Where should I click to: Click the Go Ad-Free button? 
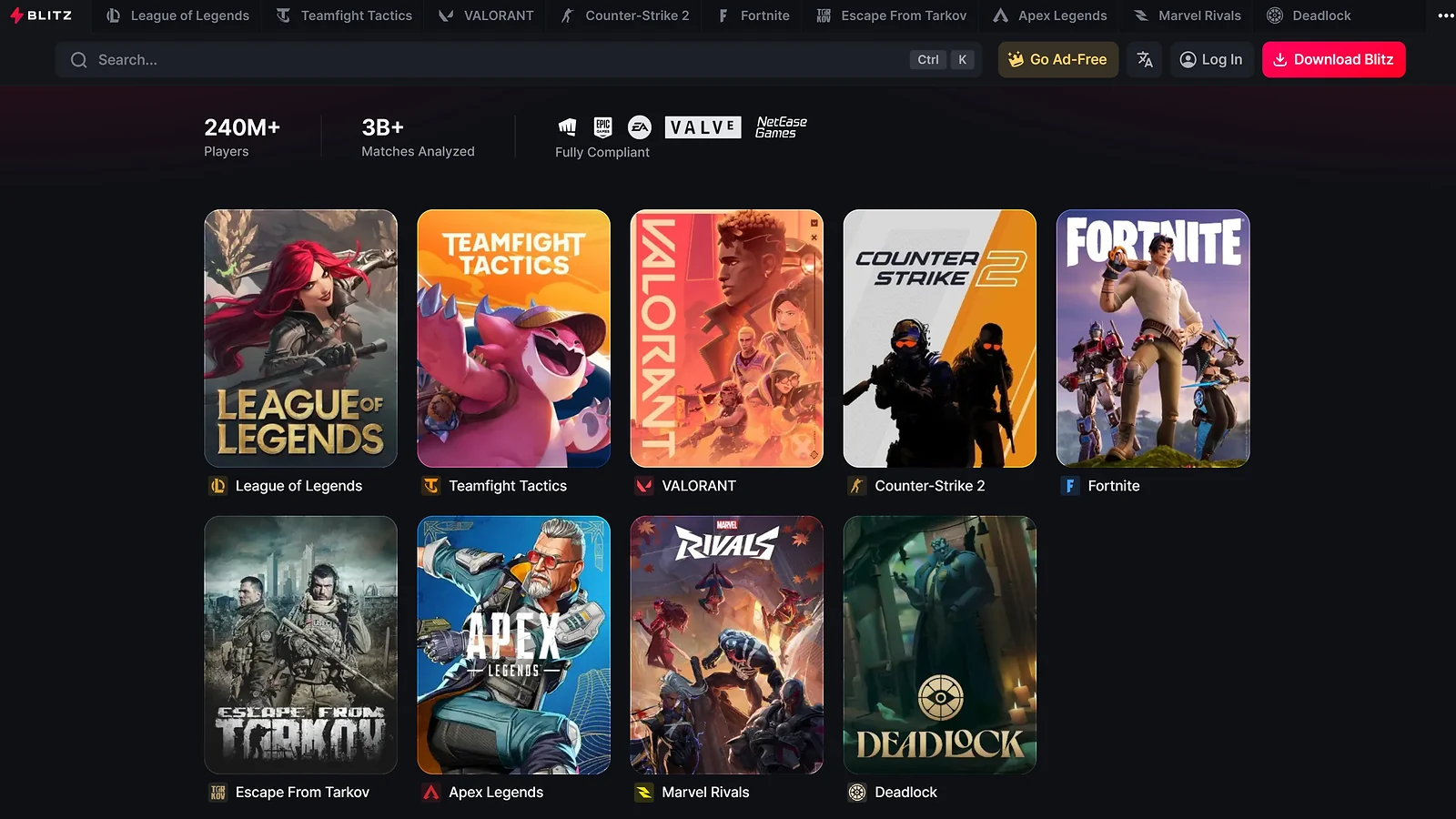[1058, 59]
